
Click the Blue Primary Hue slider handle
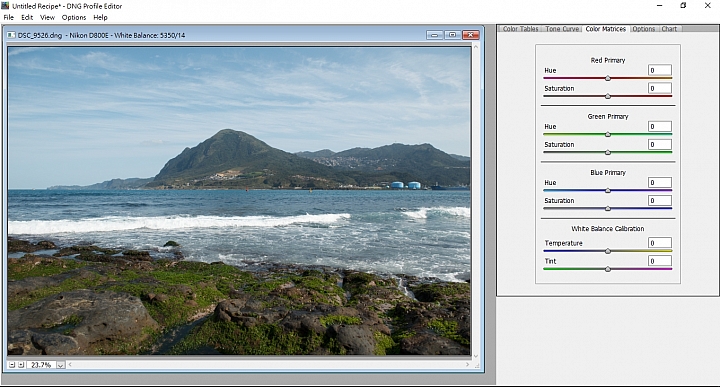[x=608, y=190]
